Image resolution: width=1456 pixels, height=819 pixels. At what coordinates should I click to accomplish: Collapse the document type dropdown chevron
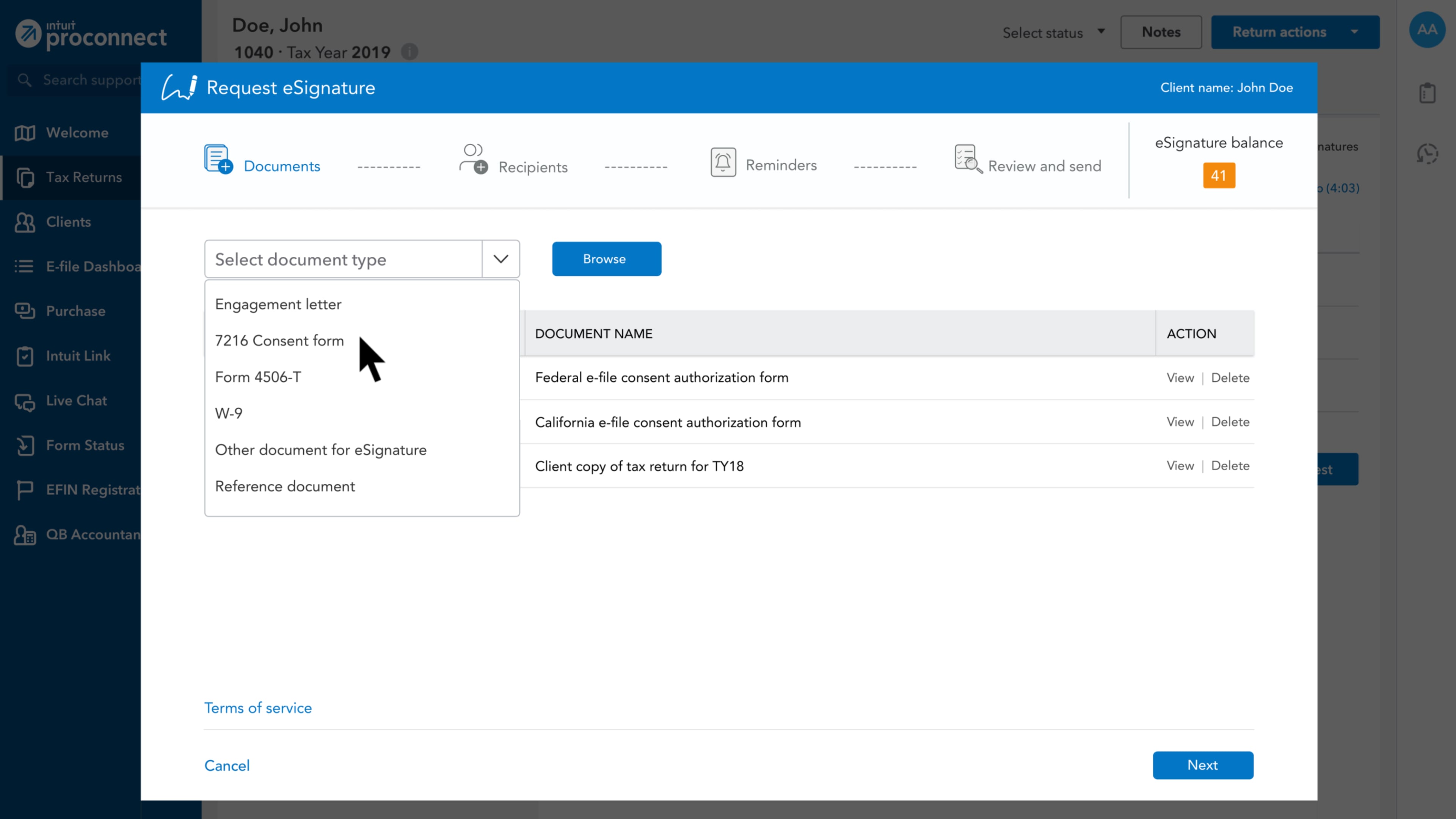[500, 259]
